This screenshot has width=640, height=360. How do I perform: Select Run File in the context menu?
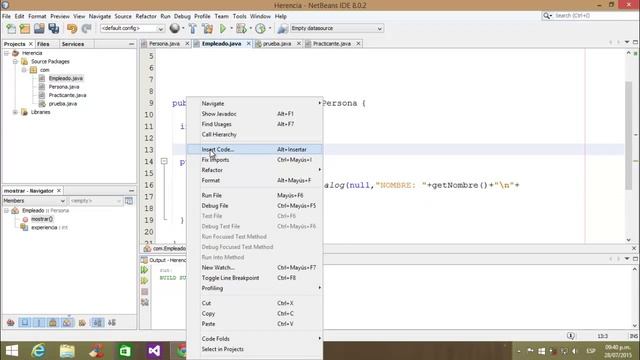[254, 196]
